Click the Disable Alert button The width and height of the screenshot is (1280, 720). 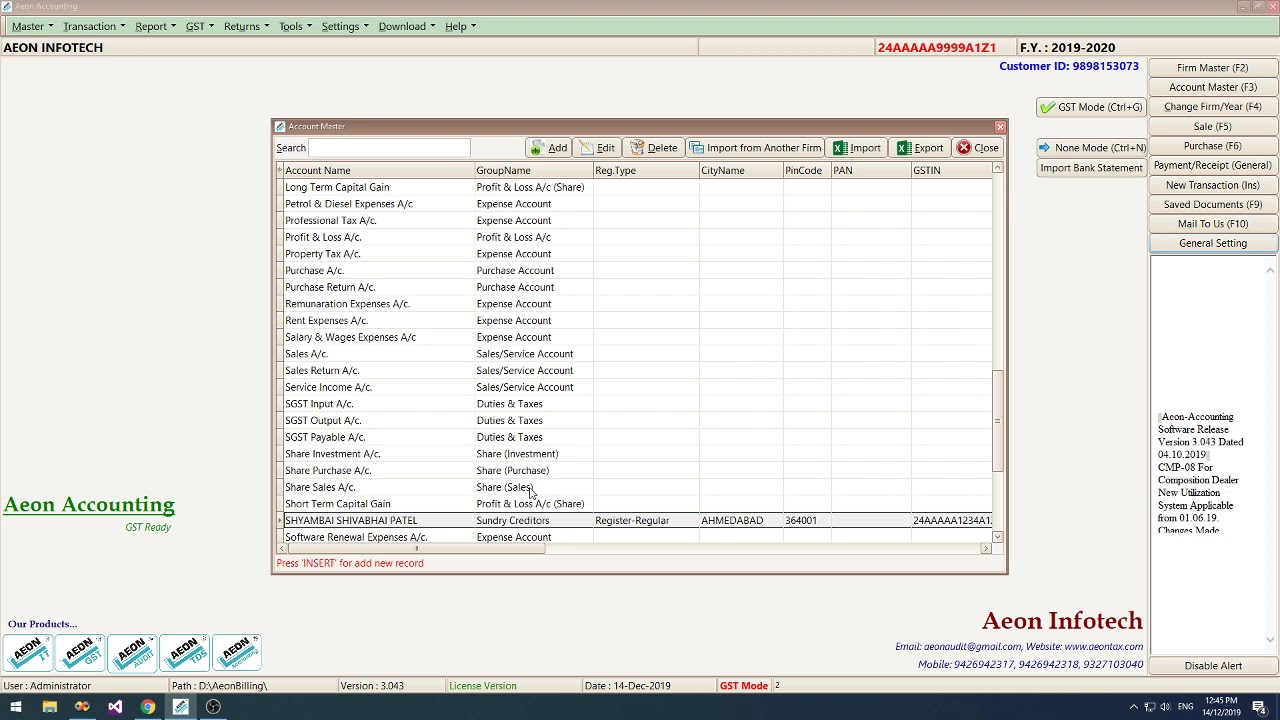point(1212,666)
